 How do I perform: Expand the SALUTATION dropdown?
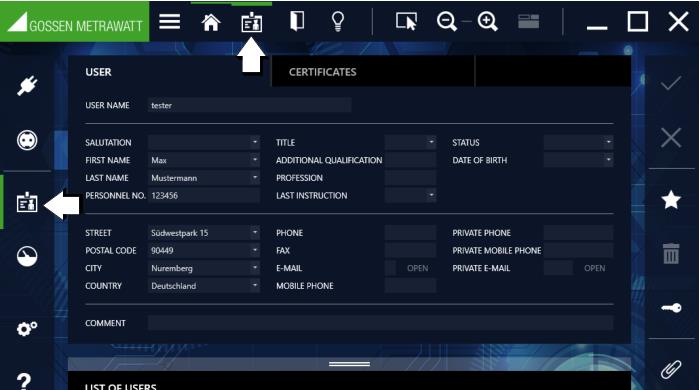255,142
